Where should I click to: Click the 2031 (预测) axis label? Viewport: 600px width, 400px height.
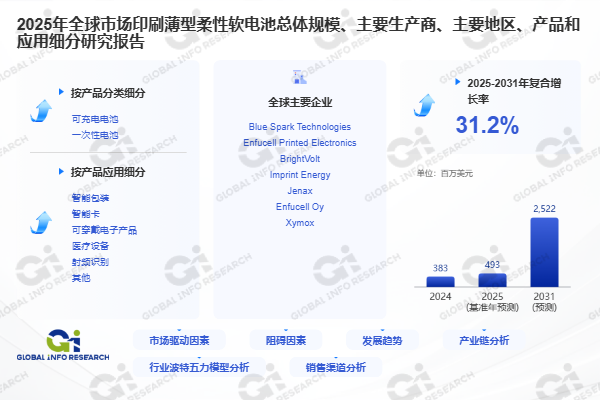(x=545, y=302)
